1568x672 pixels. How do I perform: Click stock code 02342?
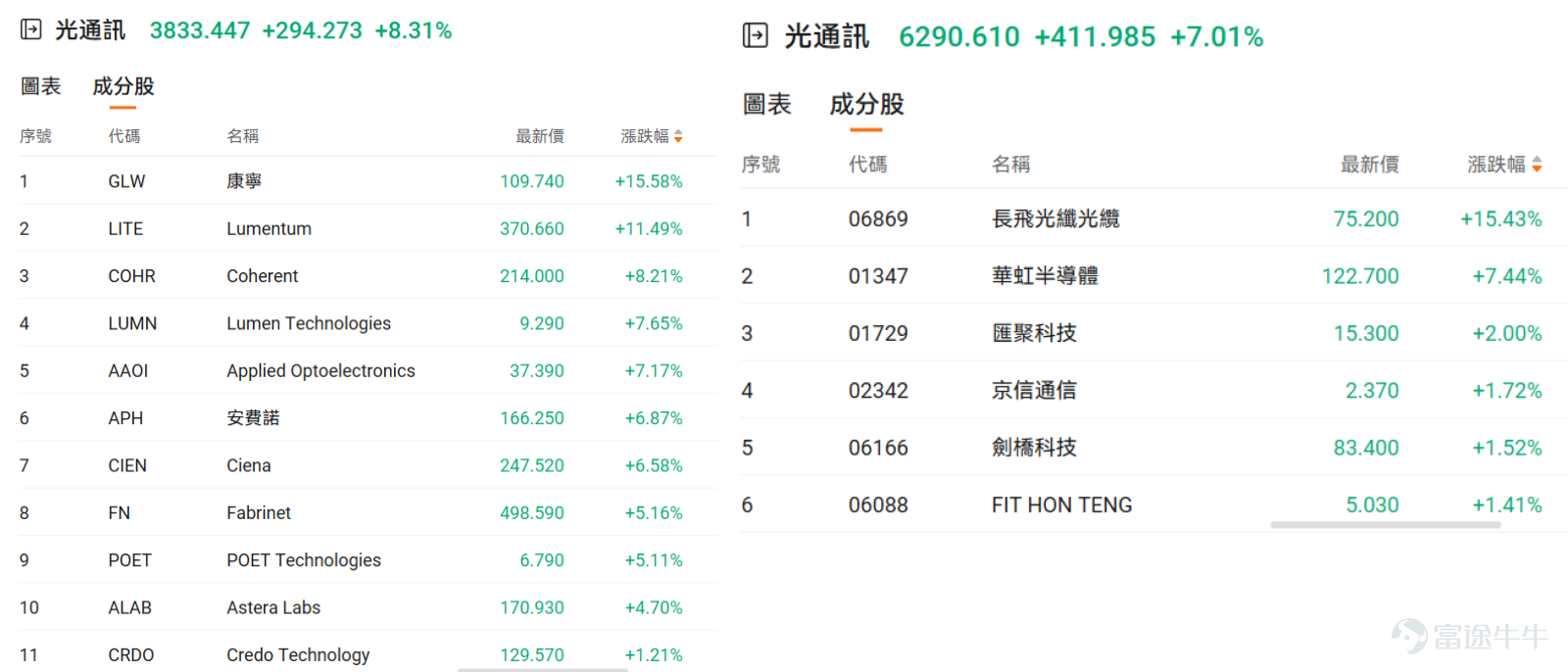coord(878,391)
